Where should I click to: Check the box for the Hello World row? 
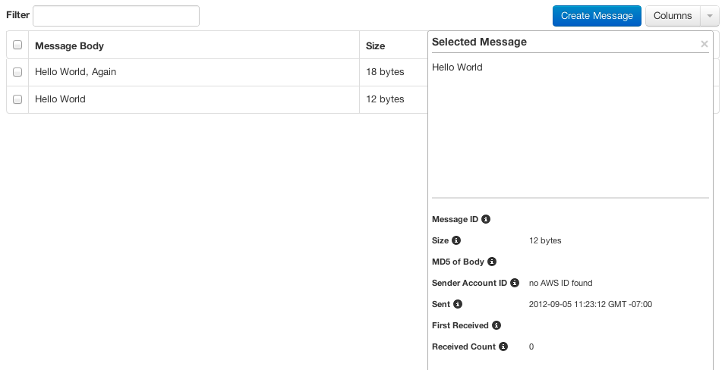(x=18, y=99)
